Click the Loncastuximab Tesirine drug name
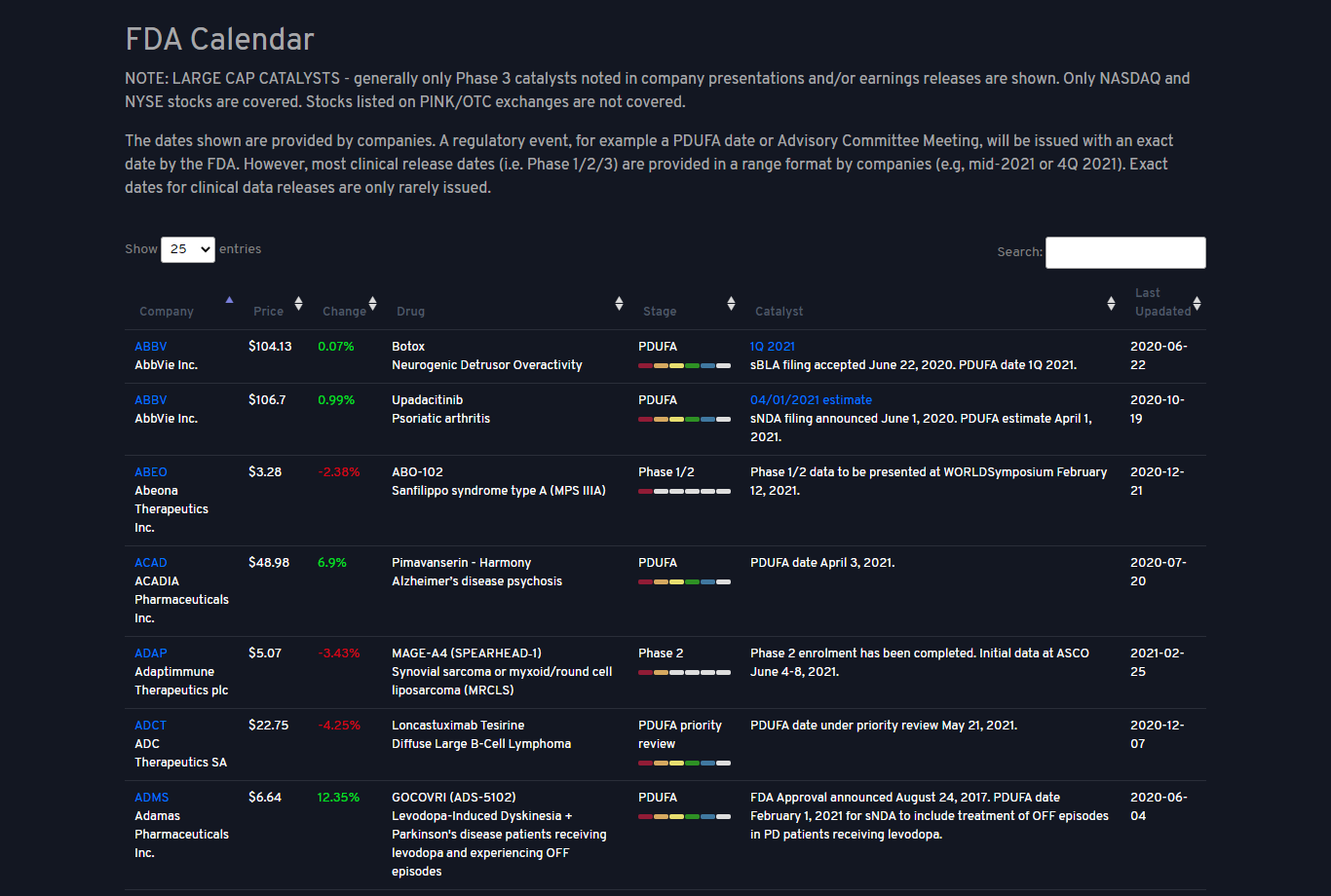 click(458, 726)
